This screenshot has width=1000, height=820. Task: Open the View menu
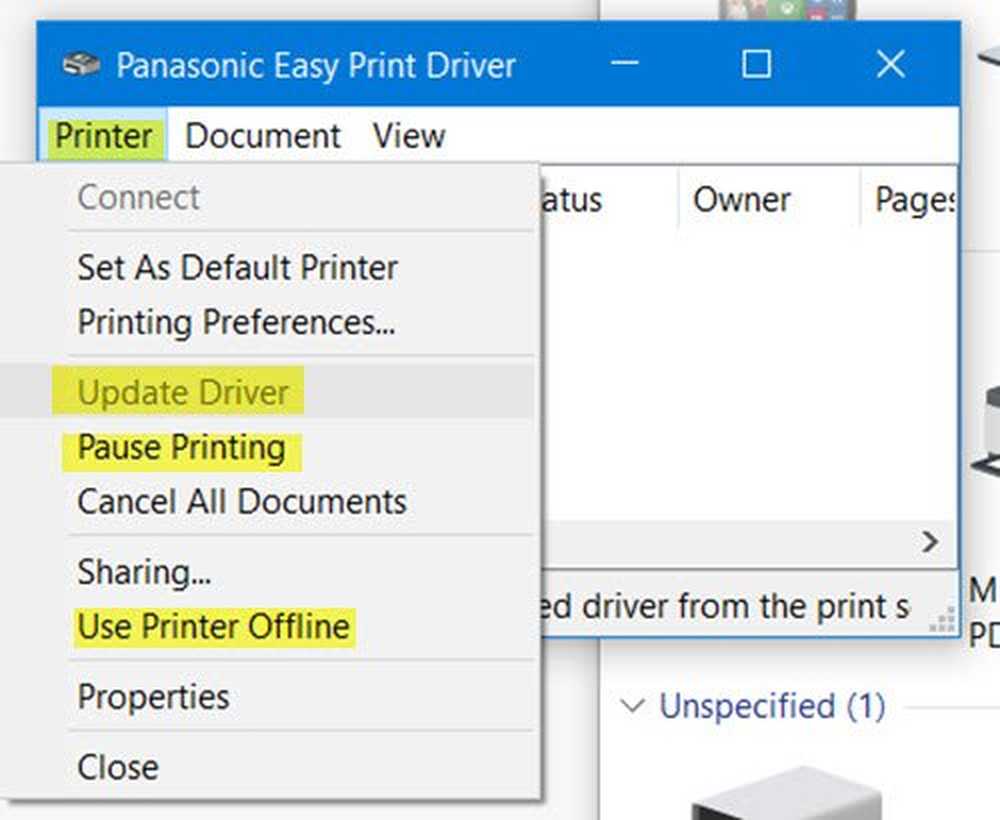409,136
